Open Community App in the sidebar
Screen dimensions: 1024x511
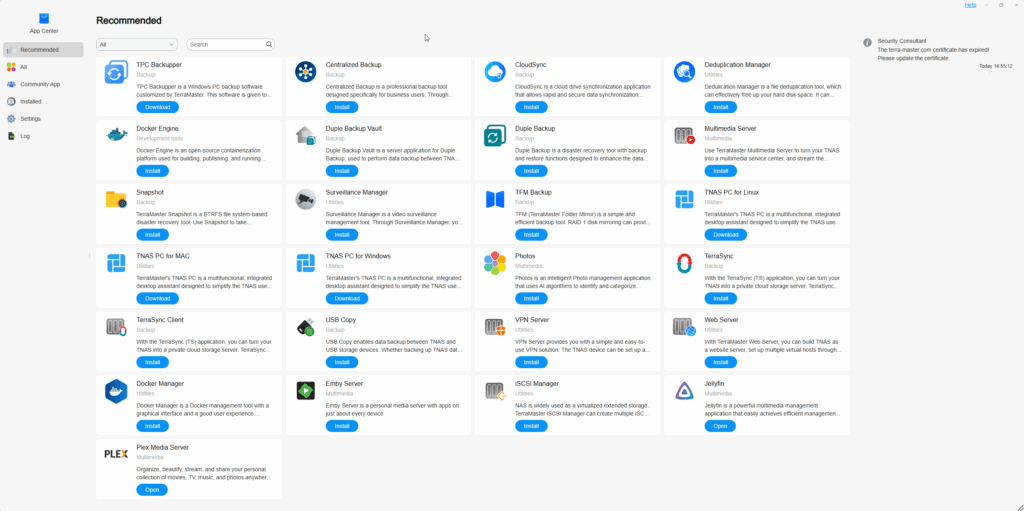coord(43,84)
